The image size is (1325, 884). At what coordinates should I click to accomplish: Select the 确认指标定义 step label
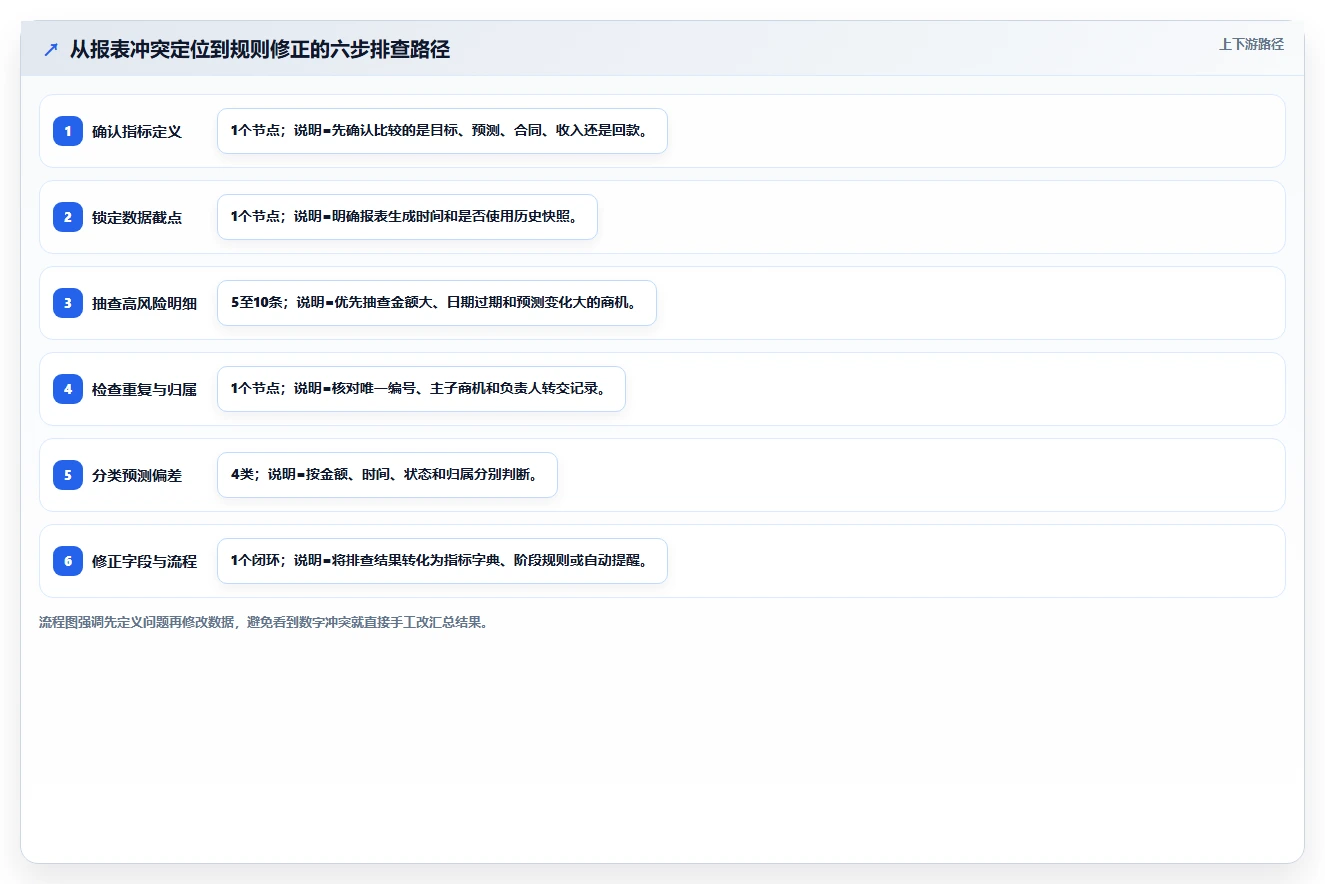tap(137, 131)
